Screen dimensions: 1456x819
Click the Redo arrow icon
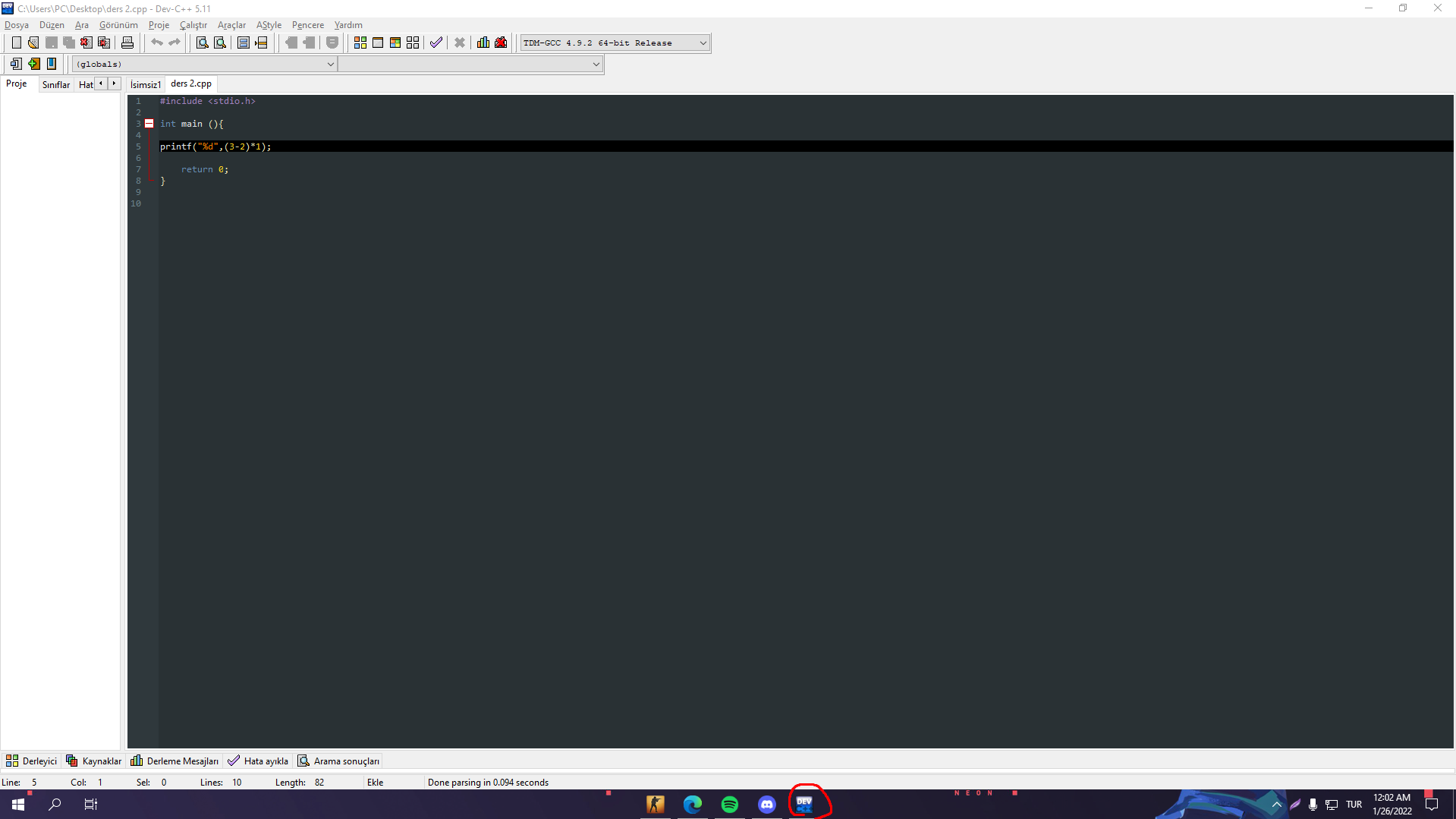(175, 43)
